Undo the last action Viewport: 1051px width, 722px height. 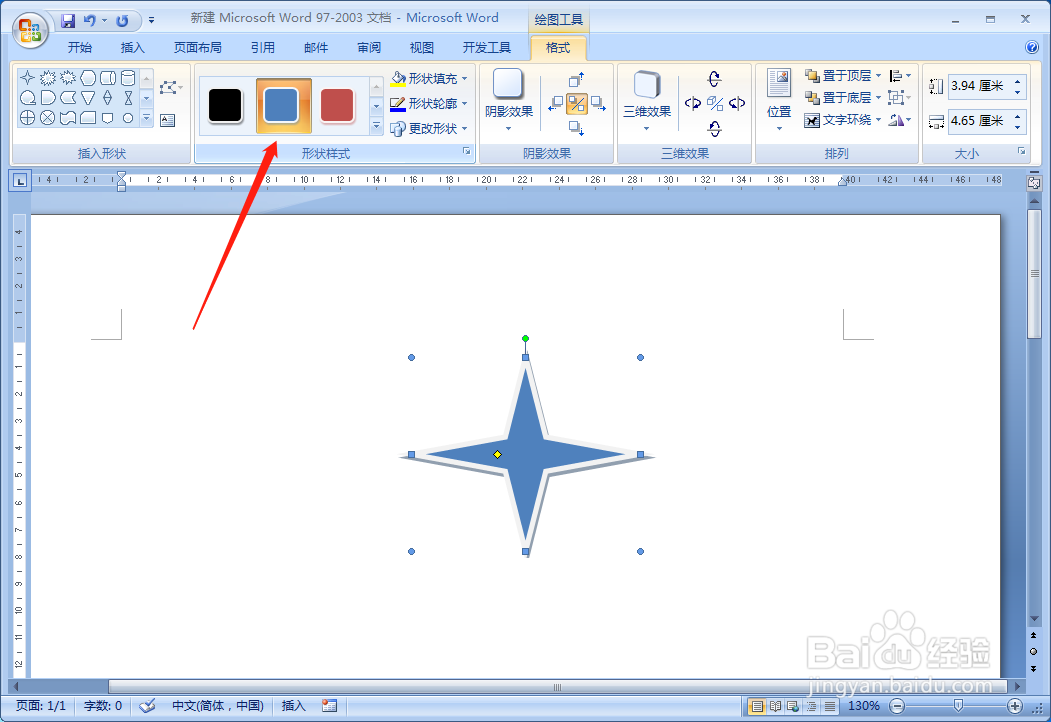coord(90,21)
